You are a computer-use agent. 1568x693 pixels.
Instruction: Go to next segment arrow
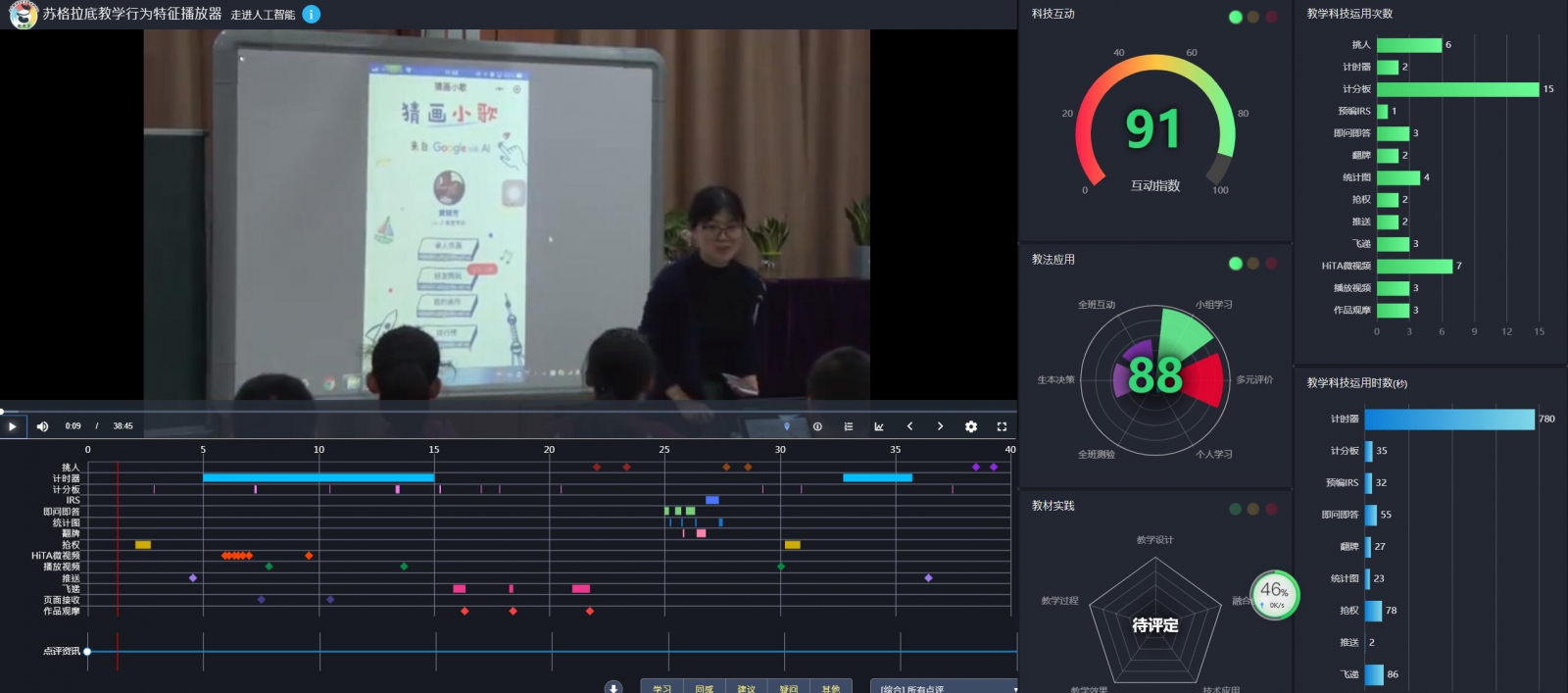[940, 426]
